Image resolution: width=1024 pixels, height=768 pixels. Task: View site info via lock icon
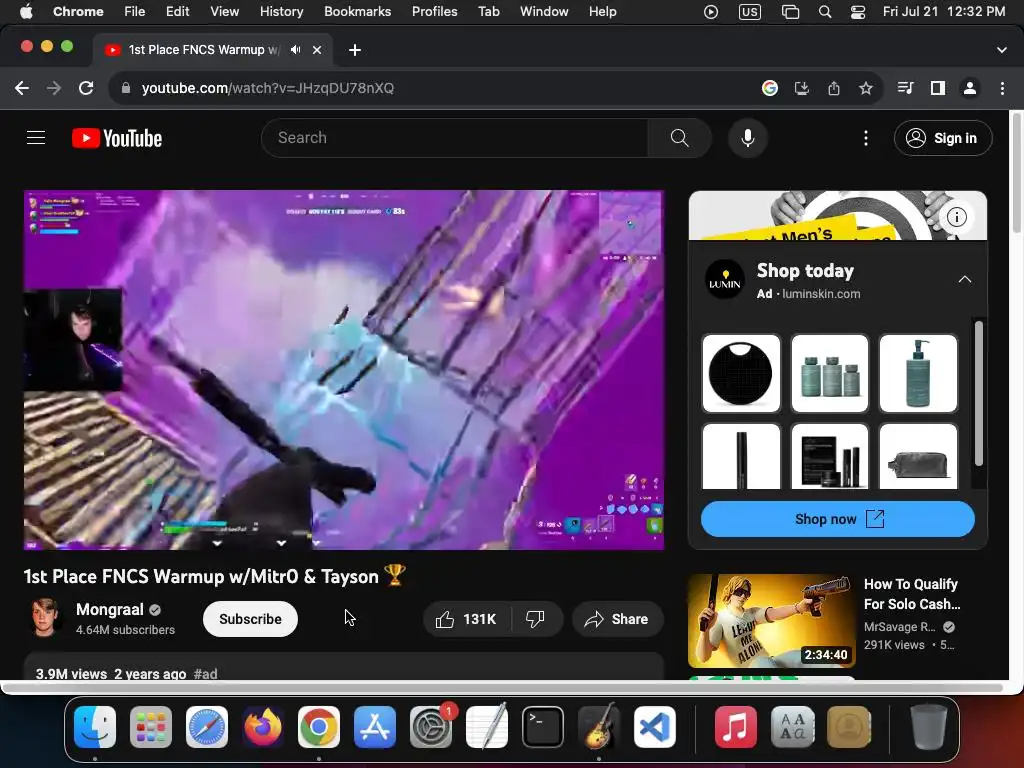tap(125, 88)
